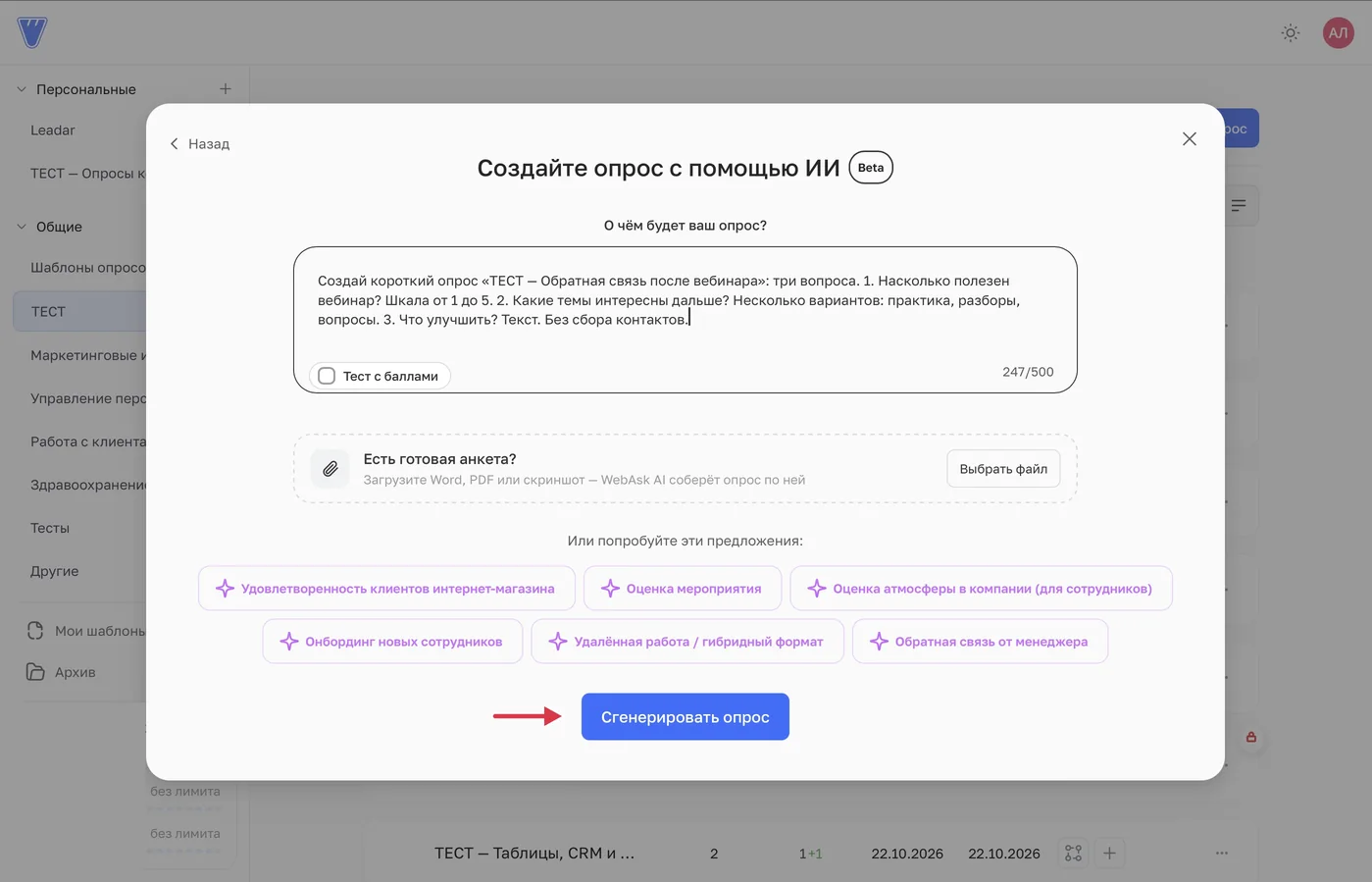
Task: Open the АЛ user avatar menu
Action: click(x=1338, y=32)
